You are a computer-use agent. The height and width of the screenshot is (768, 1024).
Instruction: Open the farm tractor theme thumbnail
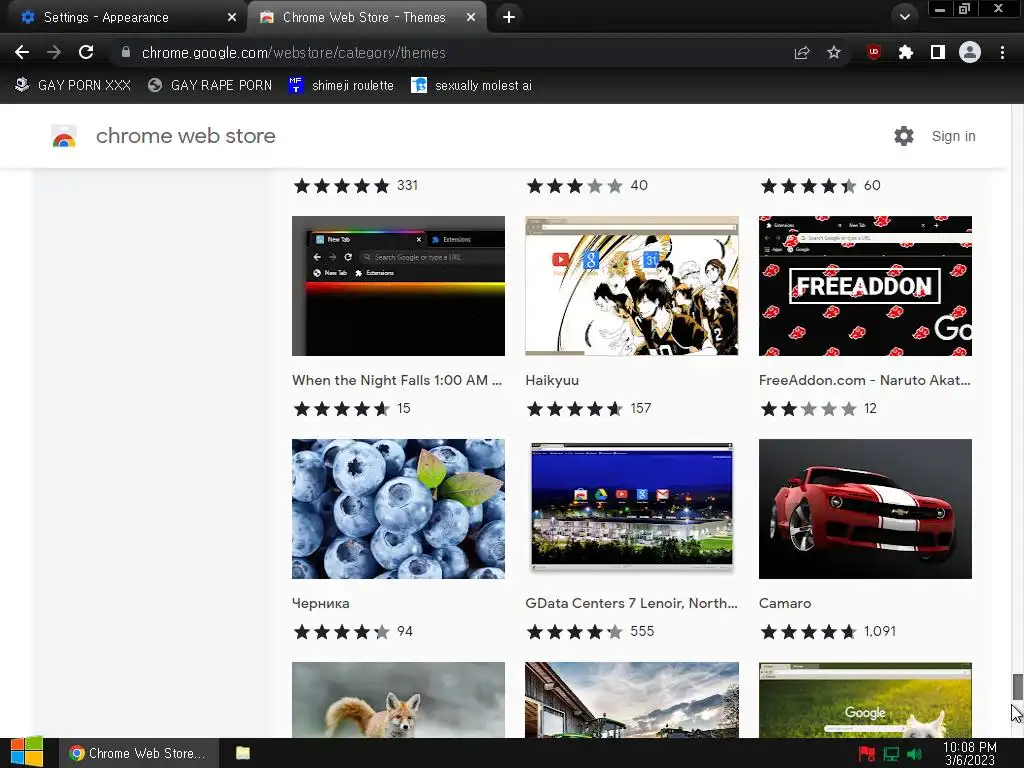(x=632, y=700)
